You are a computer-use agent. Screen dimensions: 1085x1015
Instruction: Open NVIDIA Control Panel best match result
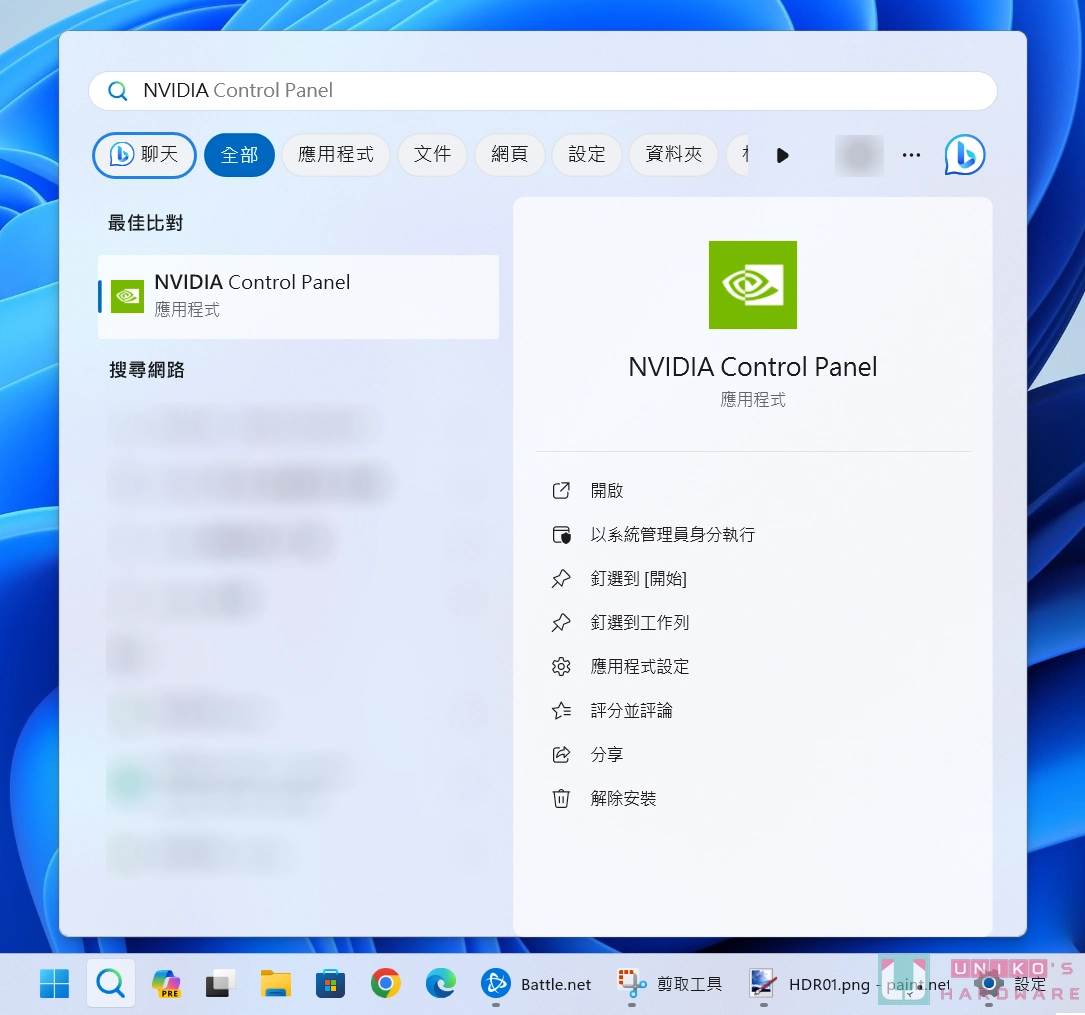tap(298, 297)
